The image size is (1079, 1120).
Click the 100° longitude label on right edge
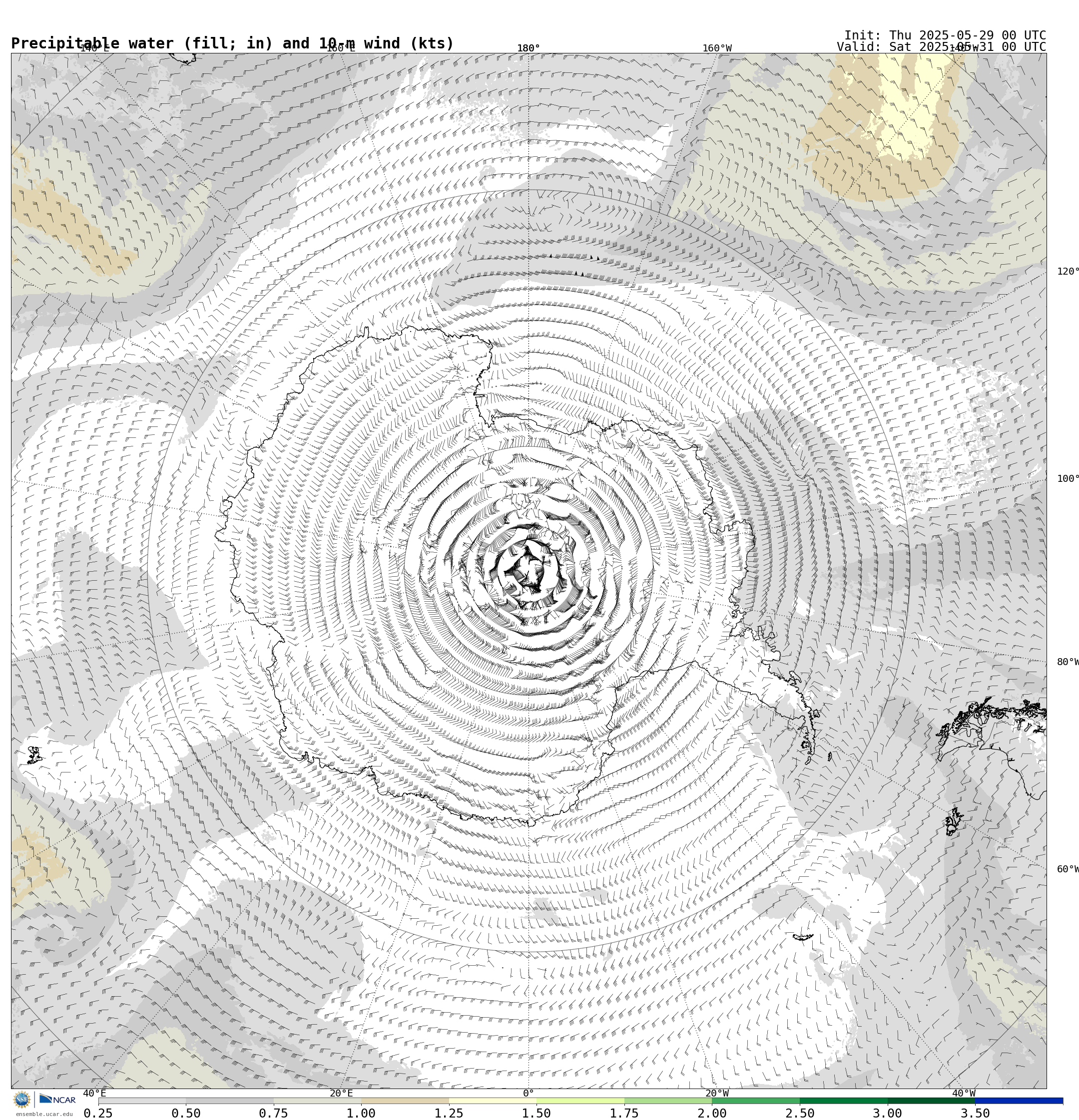pyautogui.click(x=1068, y=479)
